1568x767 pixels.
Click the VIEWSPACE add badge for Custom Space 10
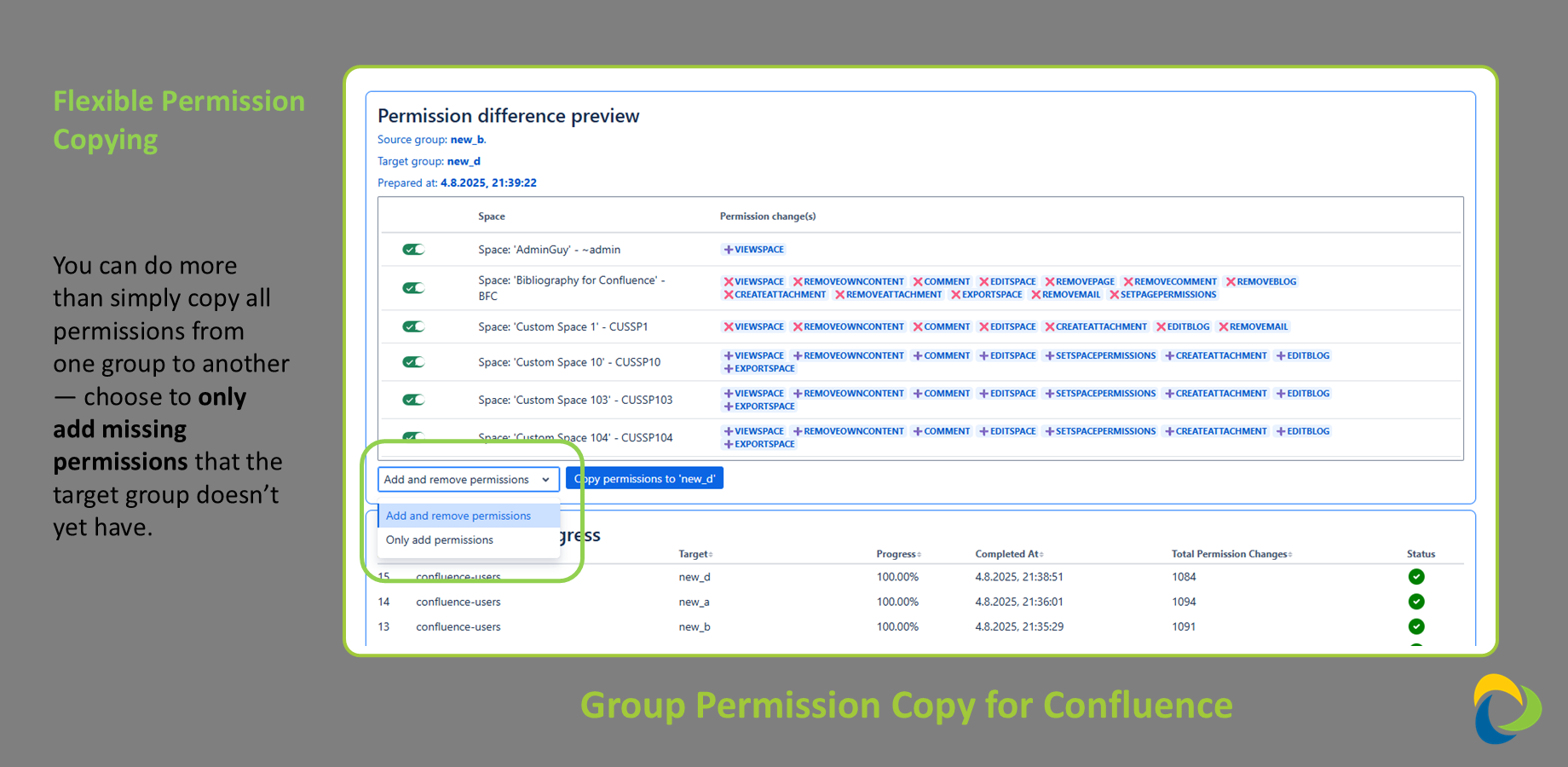753,355
